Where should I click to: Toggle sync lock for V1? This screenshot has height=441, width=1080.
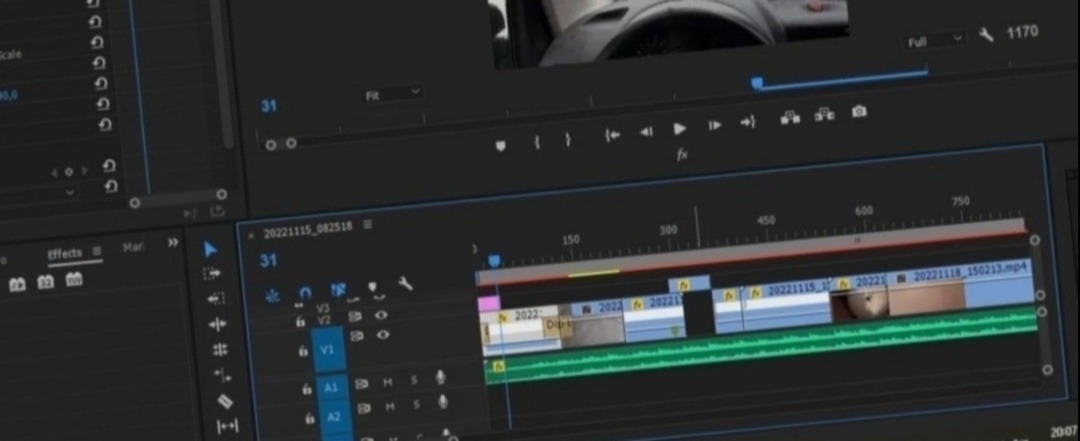357,336
